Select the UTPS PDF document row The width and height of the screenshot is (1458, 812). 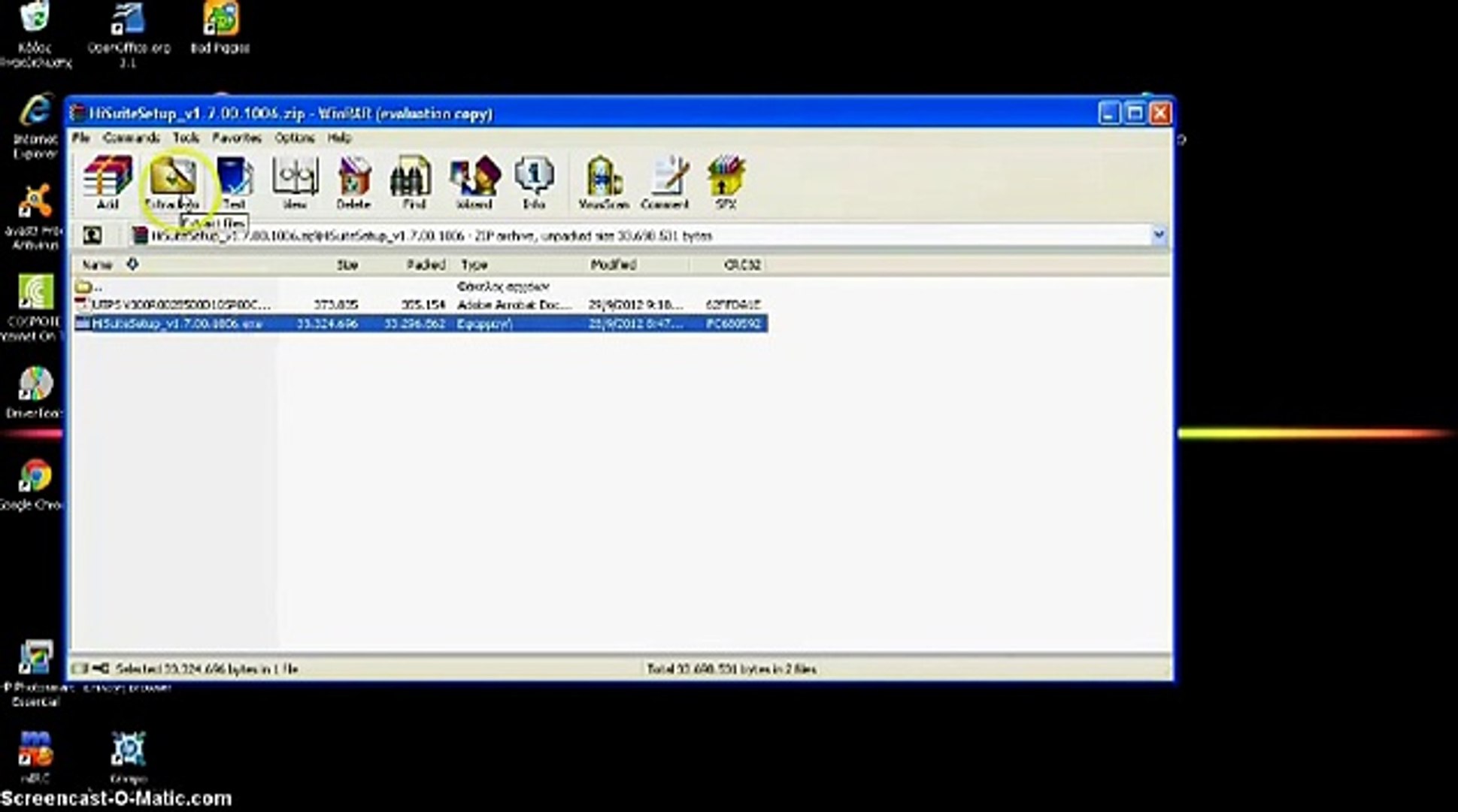[420, 304]
